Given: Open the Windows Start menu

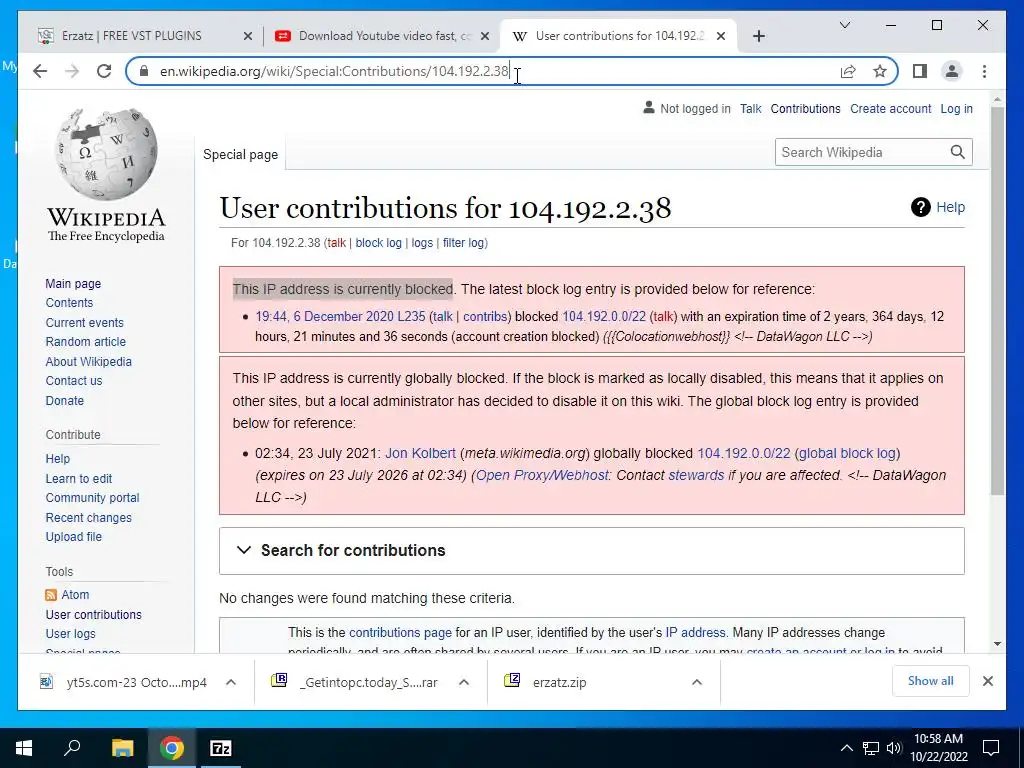Looking at the screenshot, I should tap(24, 748).
